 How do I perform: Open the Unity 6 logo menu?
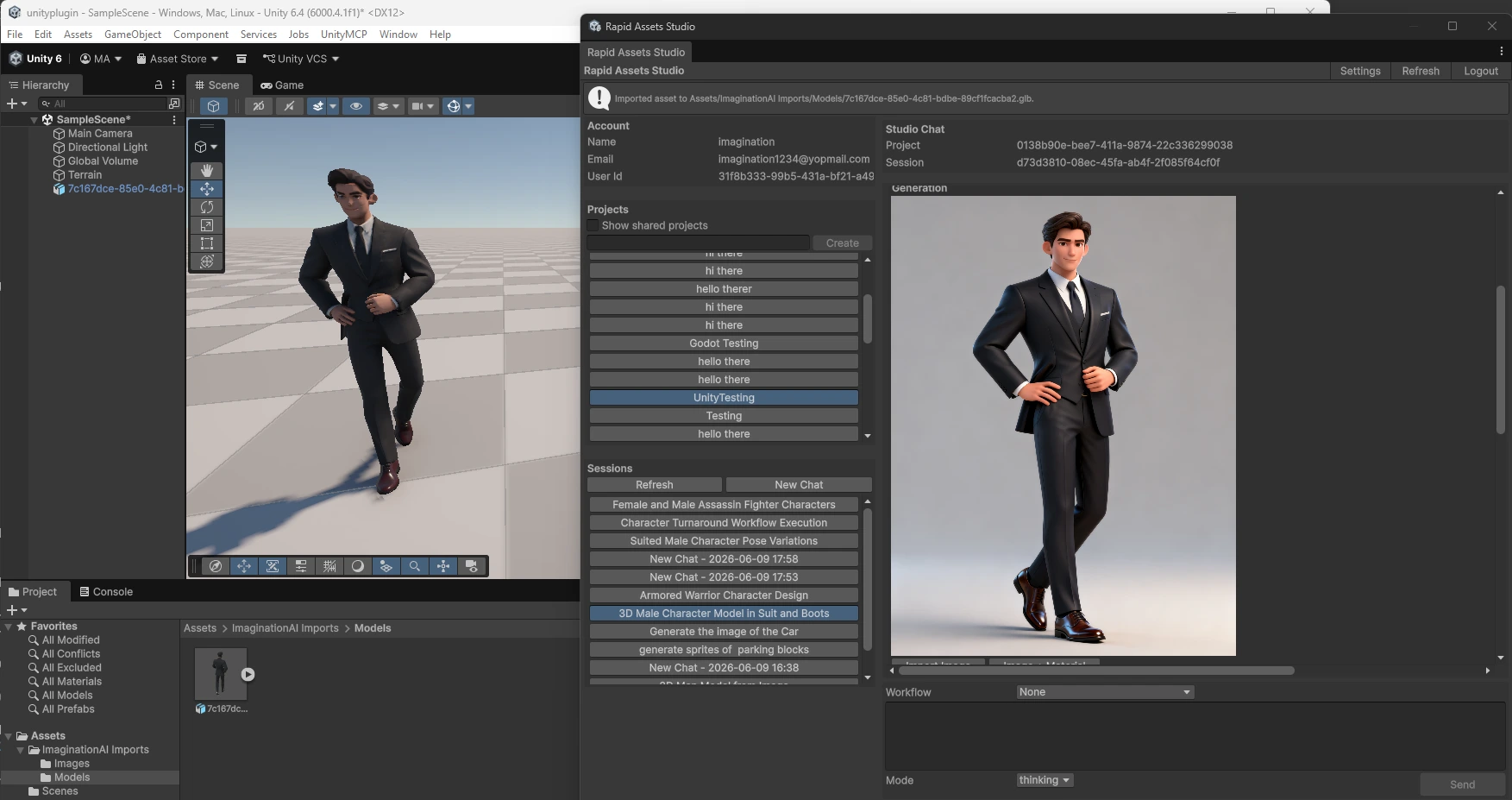pyautogui.click(x=35, y=59)
